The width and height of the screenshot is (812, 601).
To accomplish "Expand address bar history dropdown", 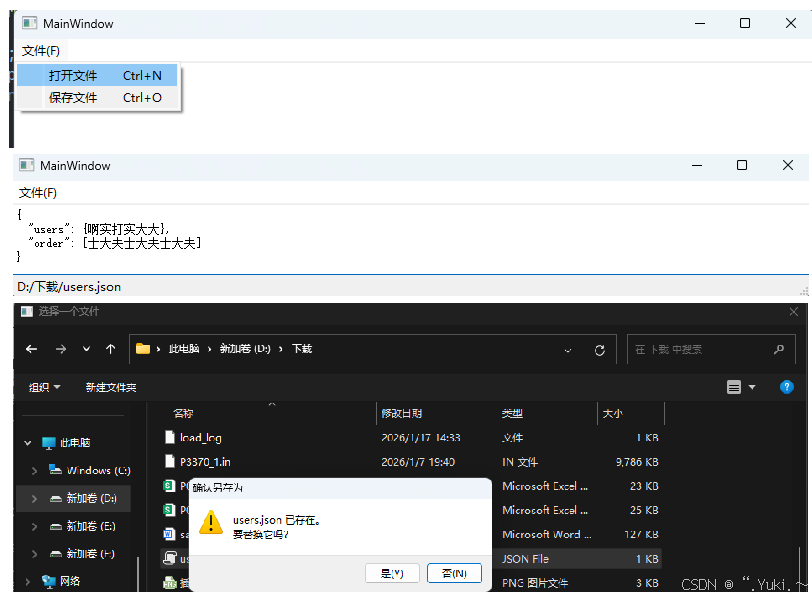I will tap(568, 350).
